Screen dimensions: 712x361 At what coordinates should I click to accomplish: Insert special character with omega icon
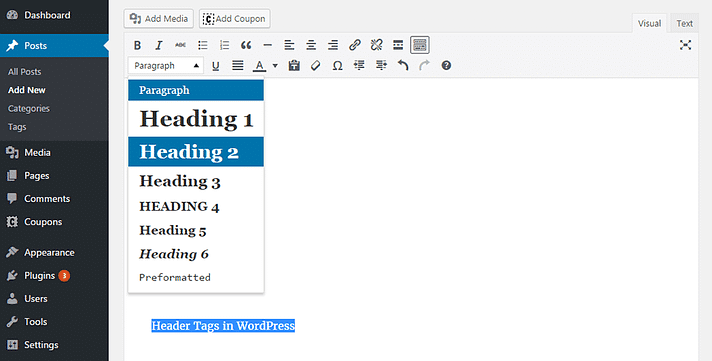[337, 66]
